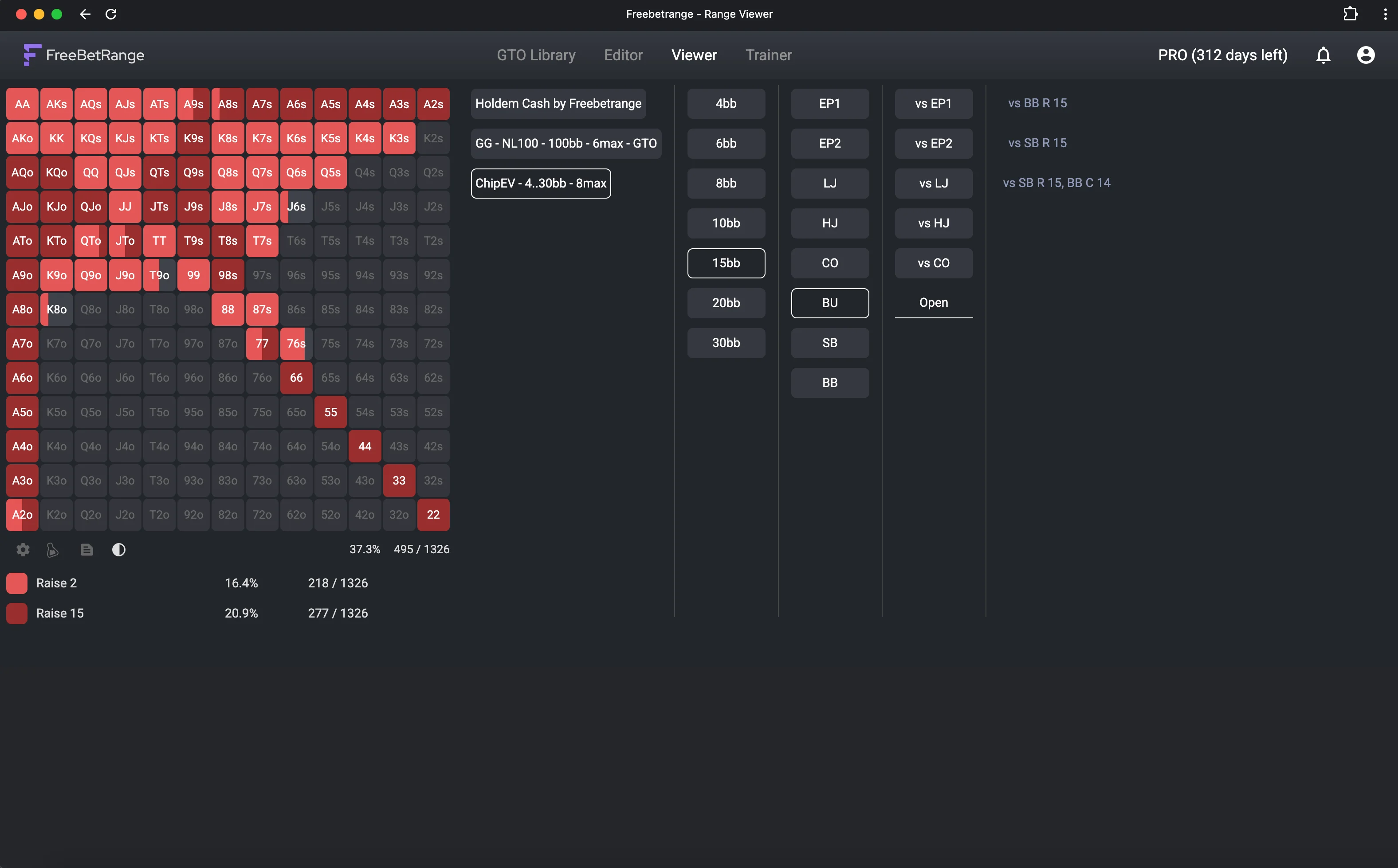
Task: Click the browser extensions puzzle icon
Action: tap(1351, 14)
